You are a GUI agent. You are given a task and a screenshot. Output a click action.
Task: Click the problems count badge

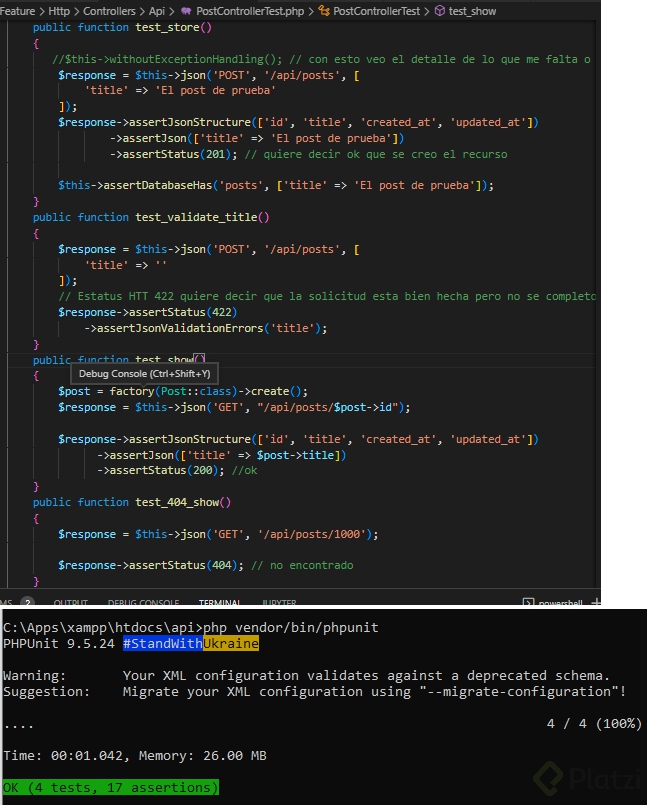coord(28,602)
